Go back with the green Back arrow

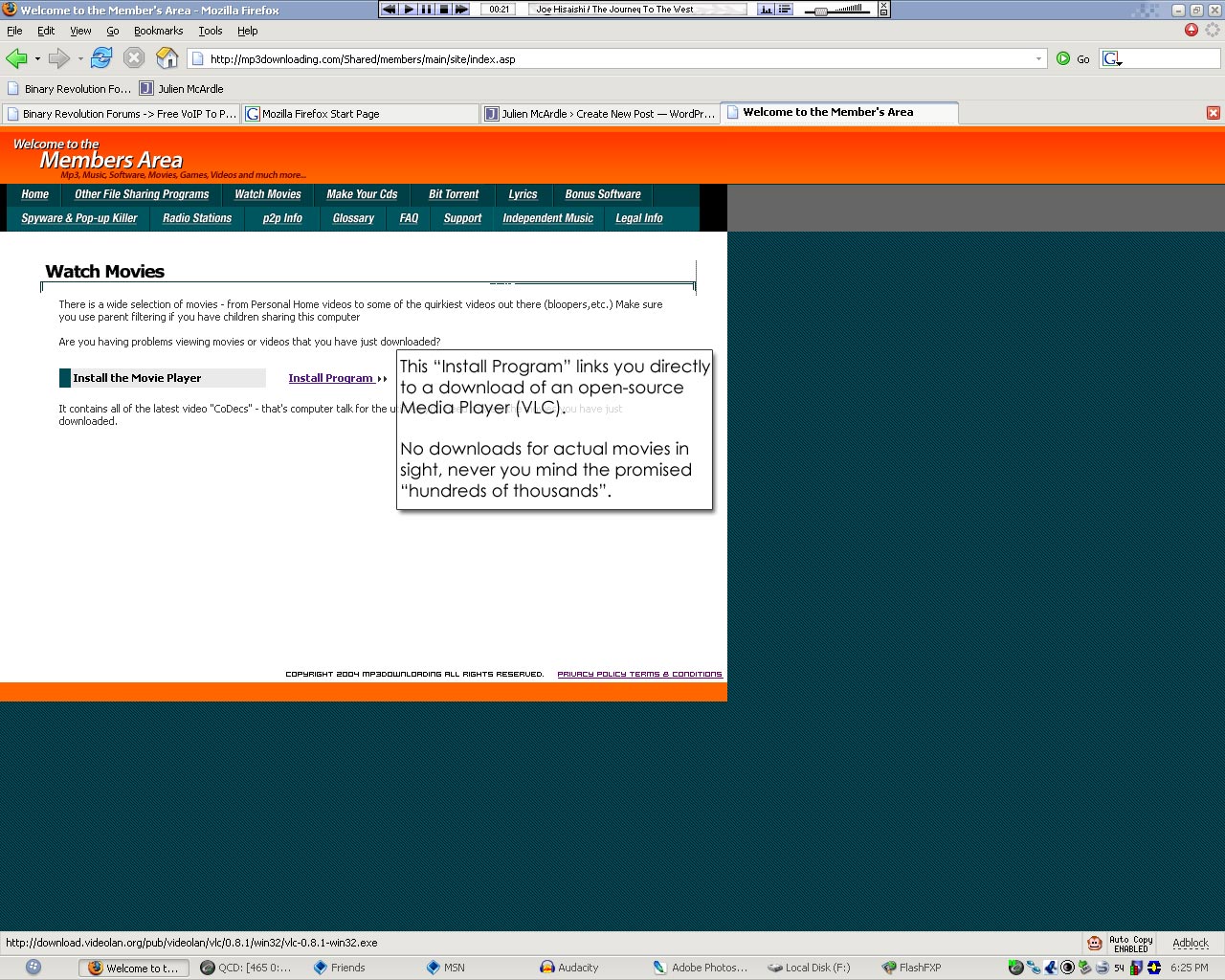click(x=16, y=58)
